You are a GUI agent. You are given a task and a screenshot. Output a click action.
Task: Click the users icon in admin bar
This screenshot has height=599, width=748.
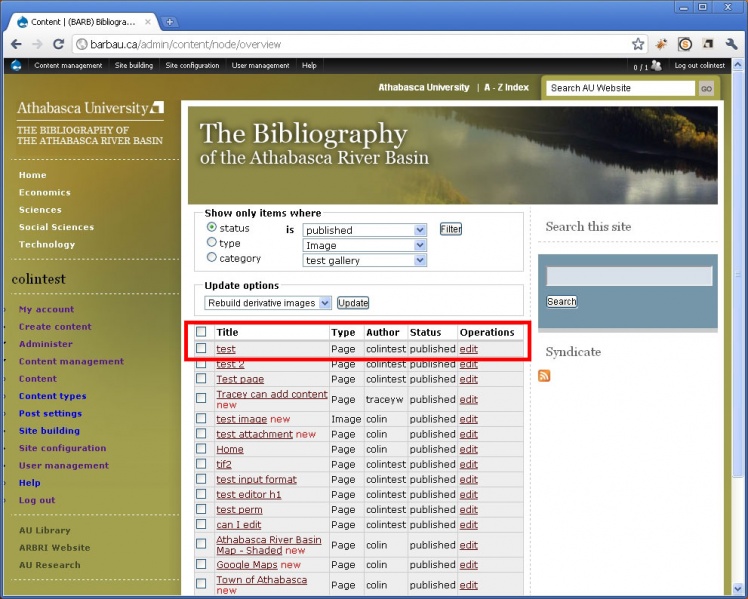pos(656,65)
